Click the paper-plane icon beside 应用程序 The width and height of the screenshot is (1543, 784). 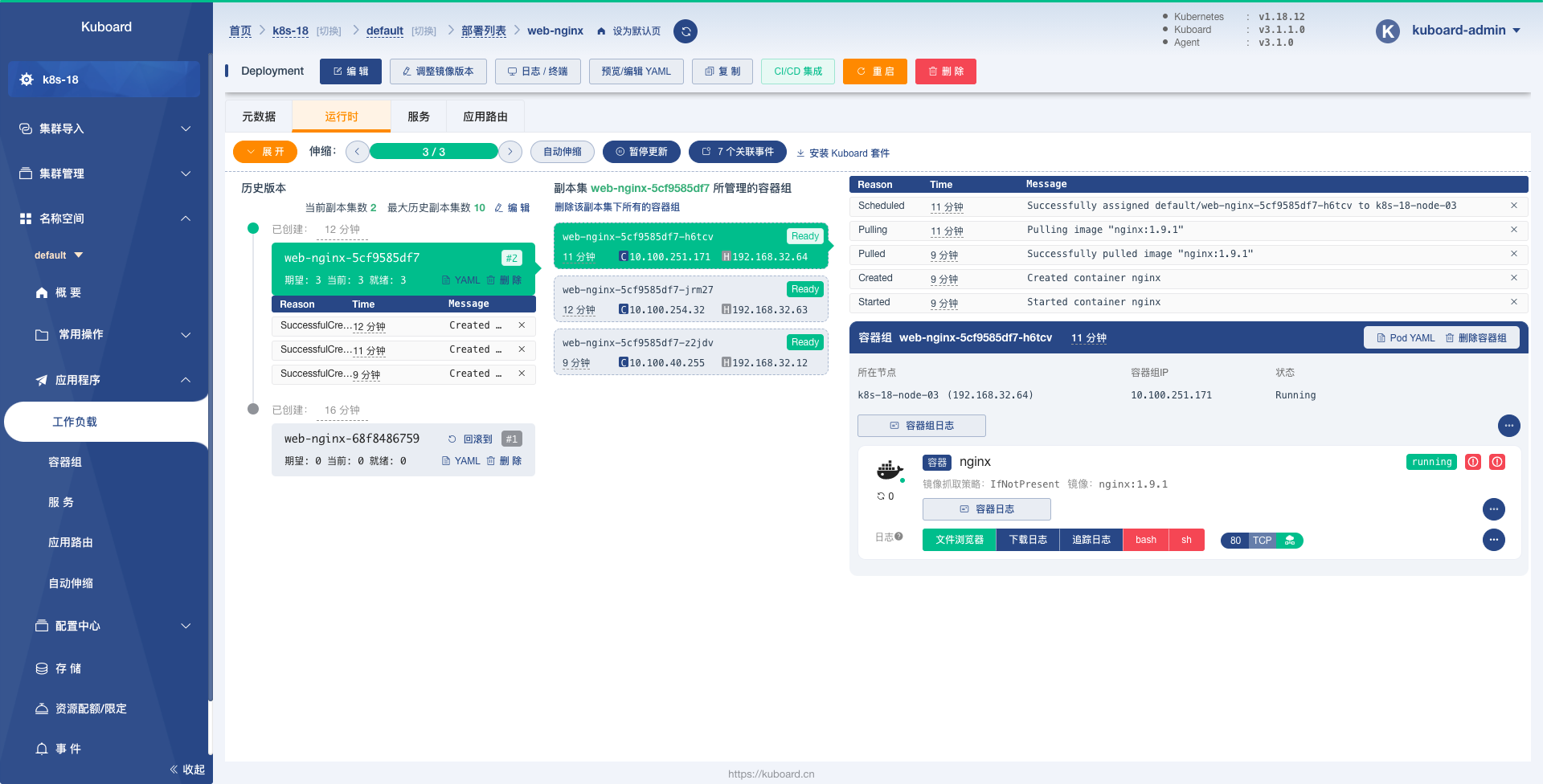tap(42, 380)
